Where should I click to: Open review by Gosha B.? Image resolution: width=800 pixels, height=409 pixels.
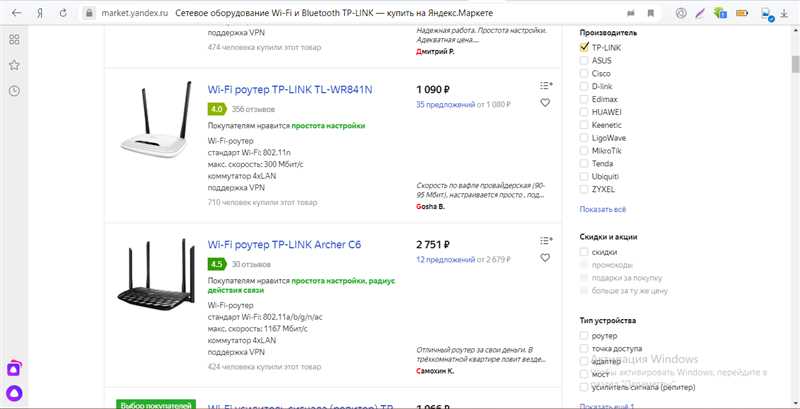pos(431,207)
